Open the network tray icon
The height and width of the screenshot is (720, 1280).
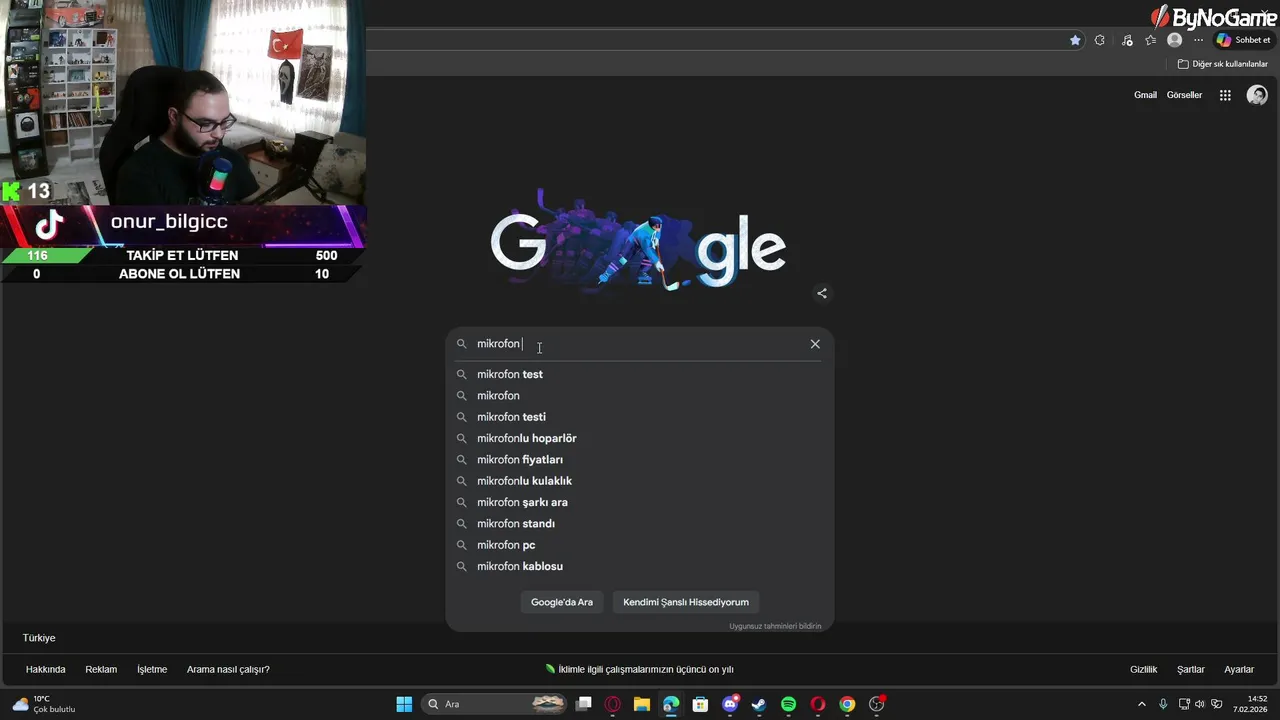tap(1184, 704)
